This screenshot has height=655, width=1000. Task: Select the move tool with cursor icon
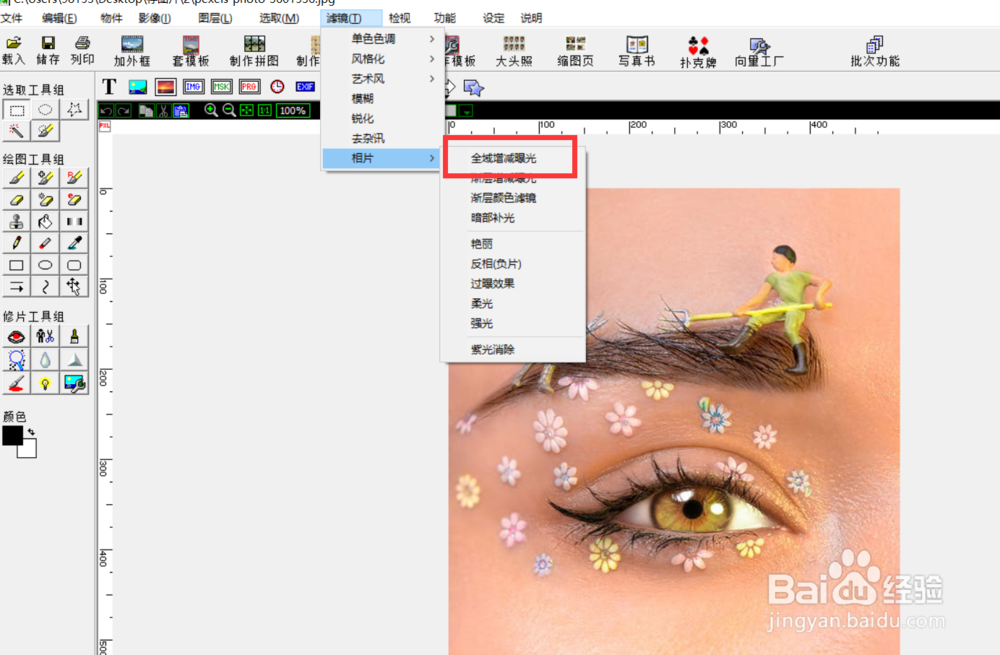click(x=74, y=286)
